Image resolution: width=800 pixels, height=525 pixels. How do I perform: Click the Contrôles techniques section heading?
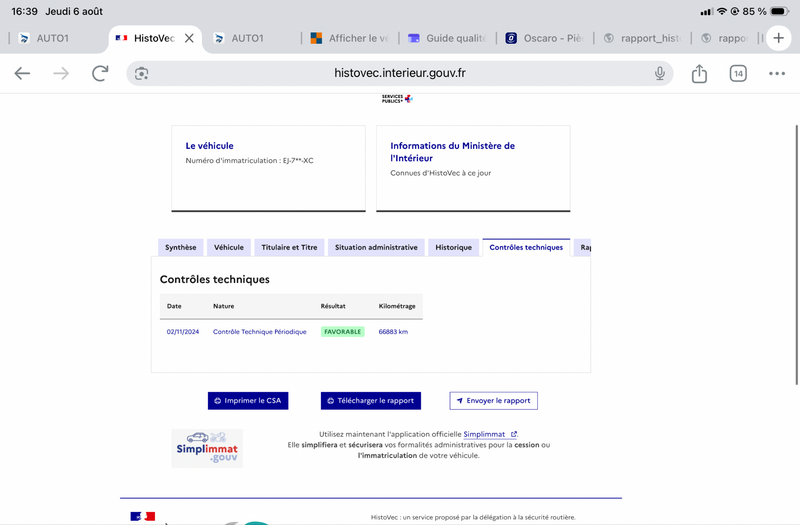[215, 279]
